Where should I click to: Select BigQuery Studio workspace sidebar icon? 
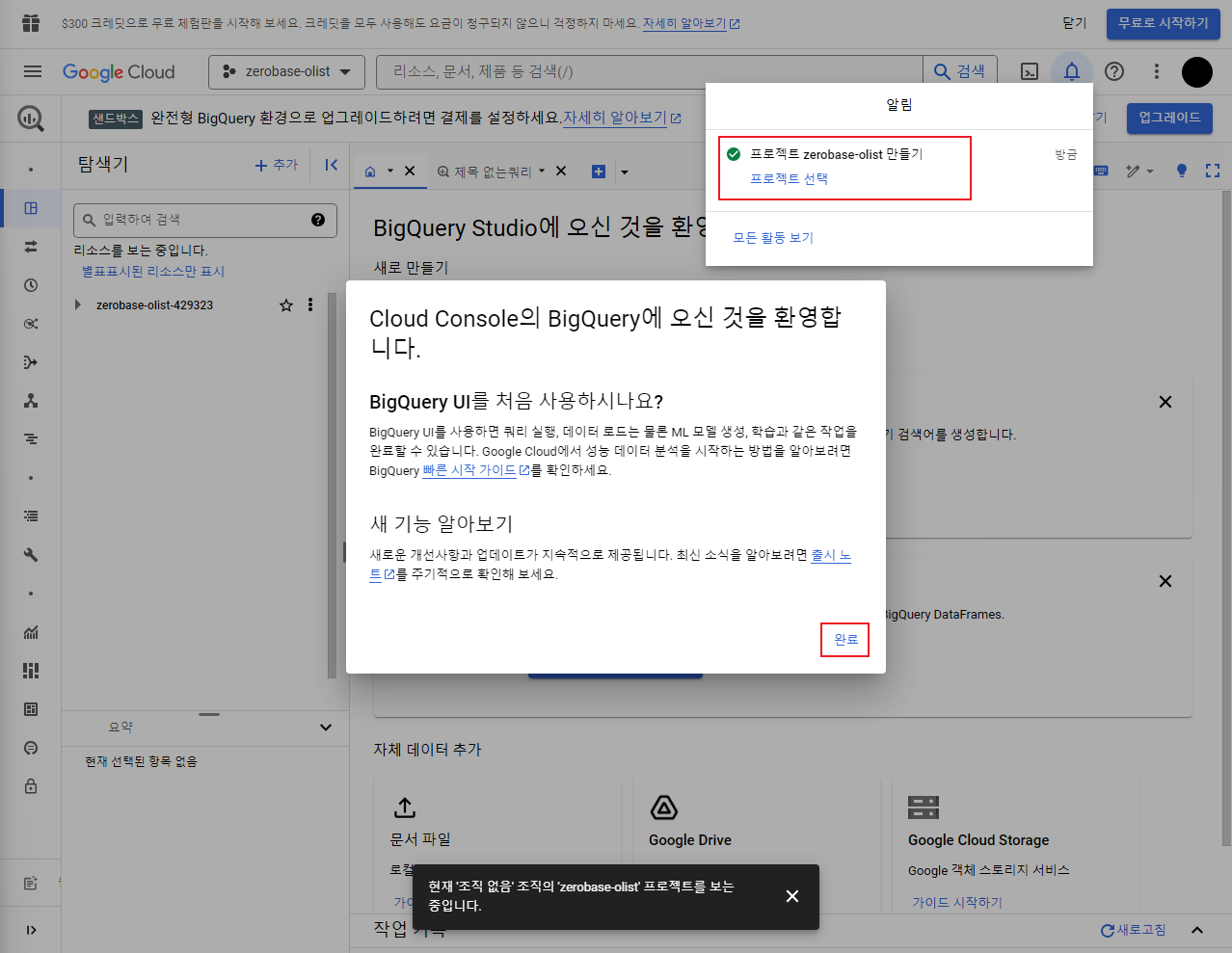[x=31, y=208]
